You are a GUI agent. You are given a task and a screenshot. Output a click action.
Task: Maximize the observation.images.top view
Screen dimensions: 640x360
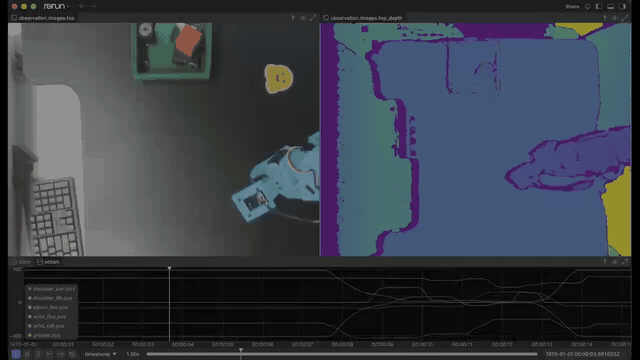(313, 18)
